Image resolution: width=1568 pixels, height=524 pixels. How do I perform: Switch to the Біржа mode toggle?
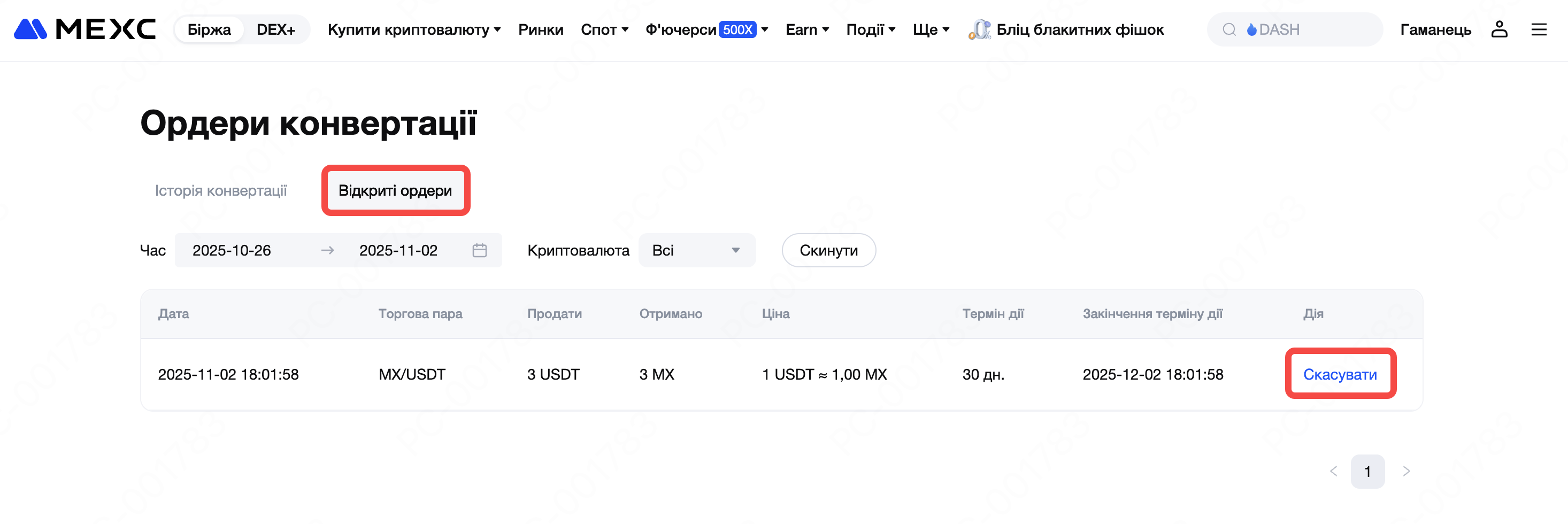pos(209,29)
